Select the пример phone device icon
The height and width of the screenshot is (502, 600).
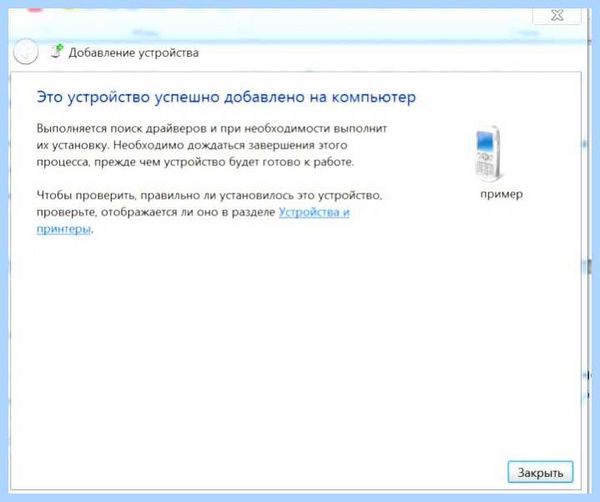coord(488,154)
